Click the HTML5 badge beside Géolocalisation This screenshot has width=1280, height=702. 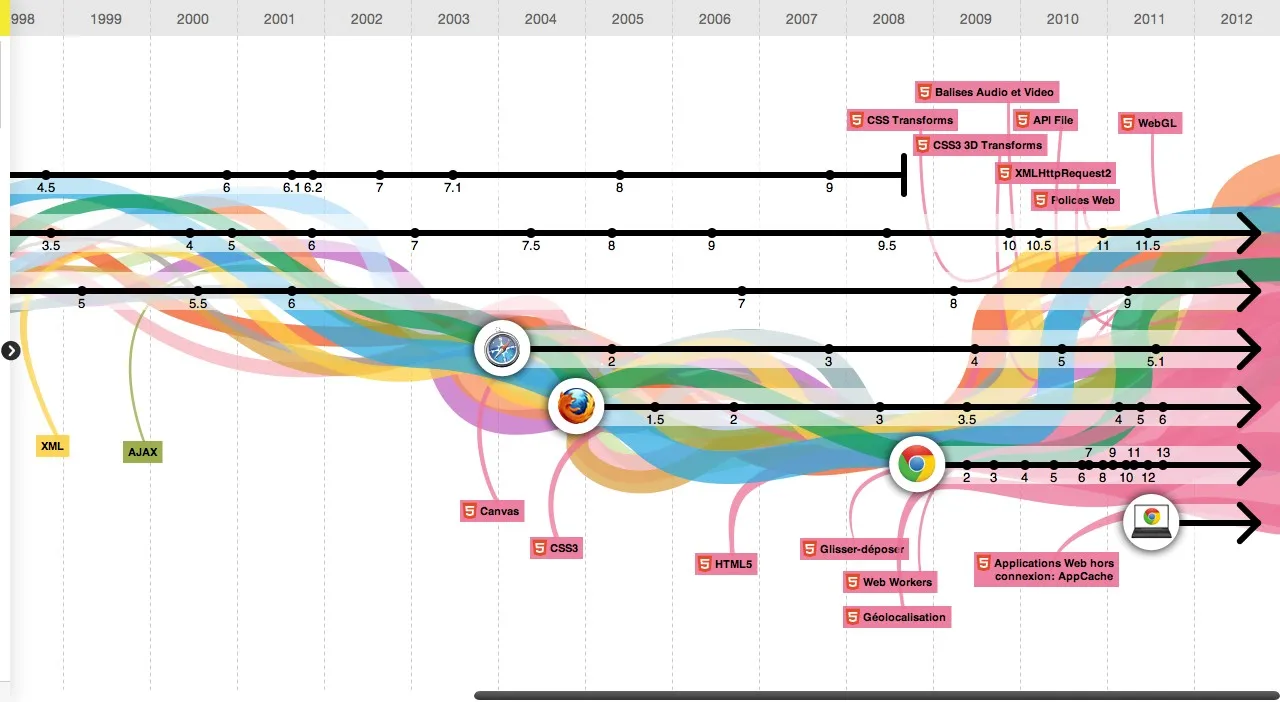(853, 617)
